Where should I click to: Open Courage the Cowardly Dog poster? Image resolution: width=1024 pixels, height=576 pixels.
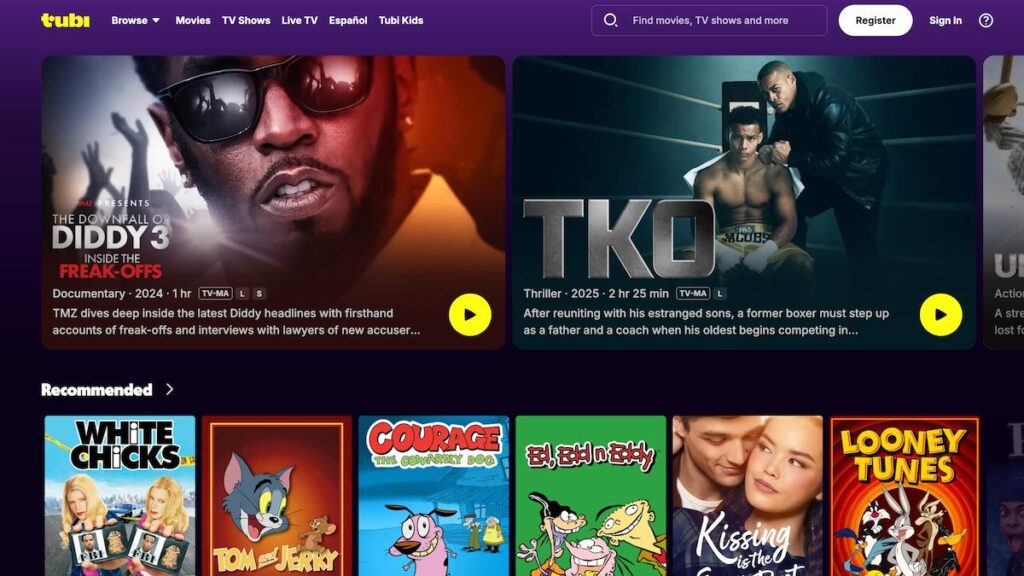click(x=434, y=496)
